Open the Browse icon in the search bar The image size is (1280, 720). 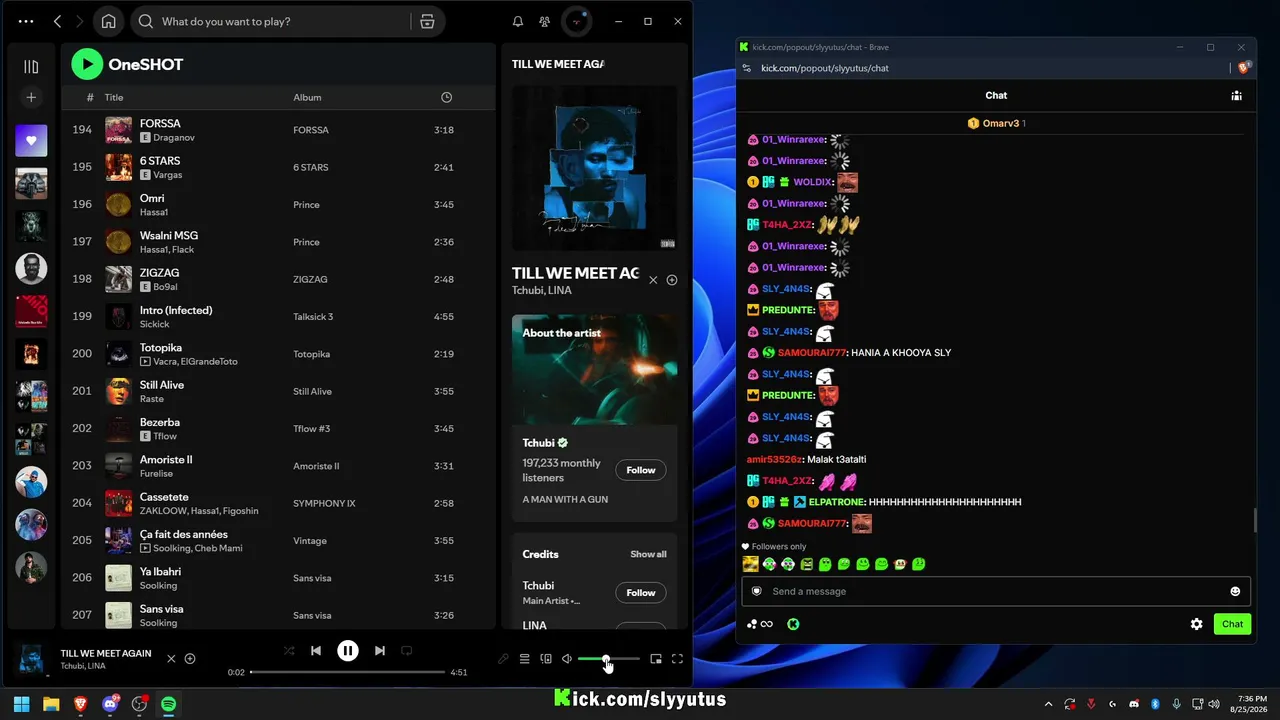point(427,21)
